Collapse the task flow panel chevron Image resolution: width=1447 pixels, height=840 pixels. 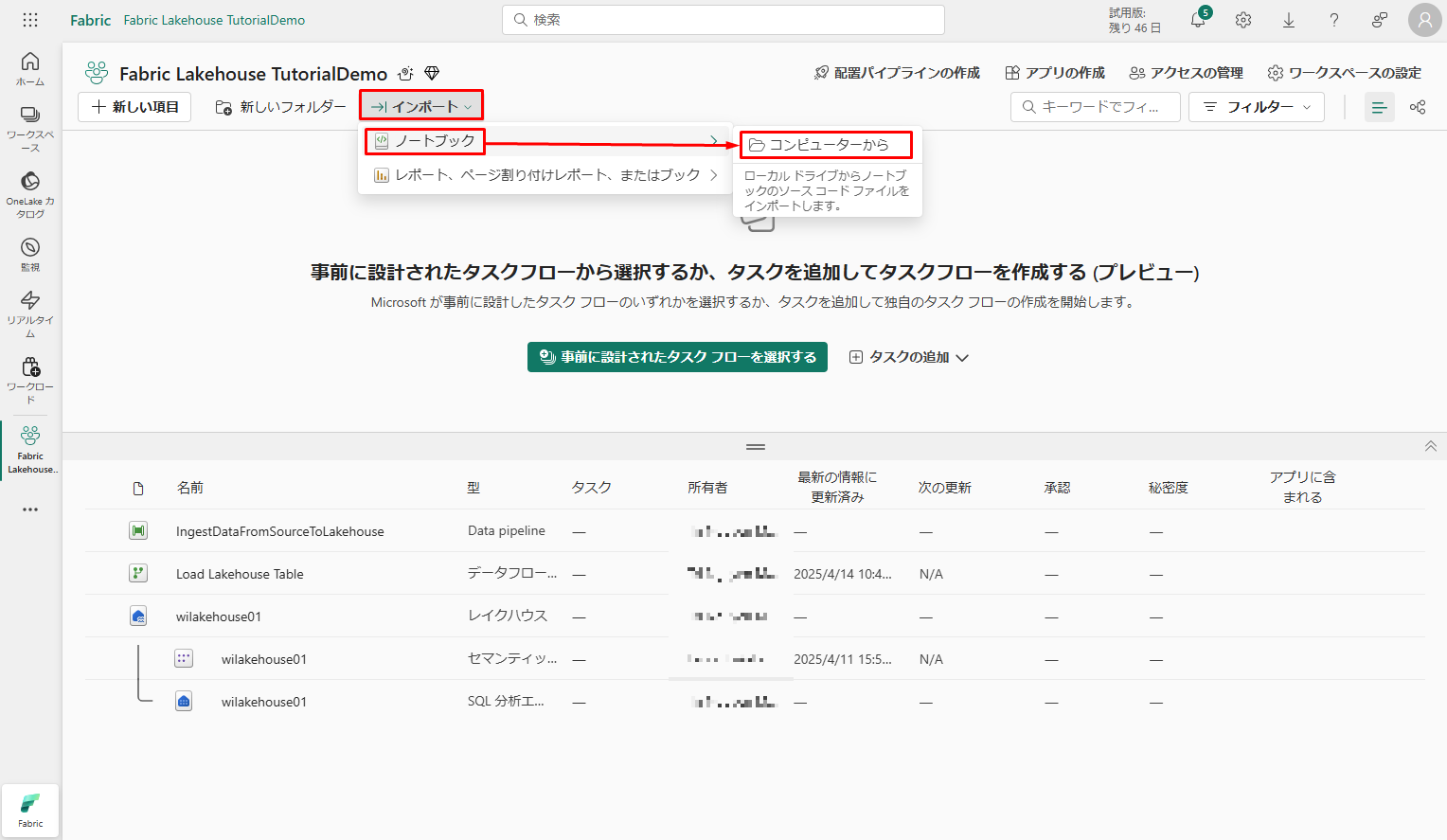(x=1430, y=446)
